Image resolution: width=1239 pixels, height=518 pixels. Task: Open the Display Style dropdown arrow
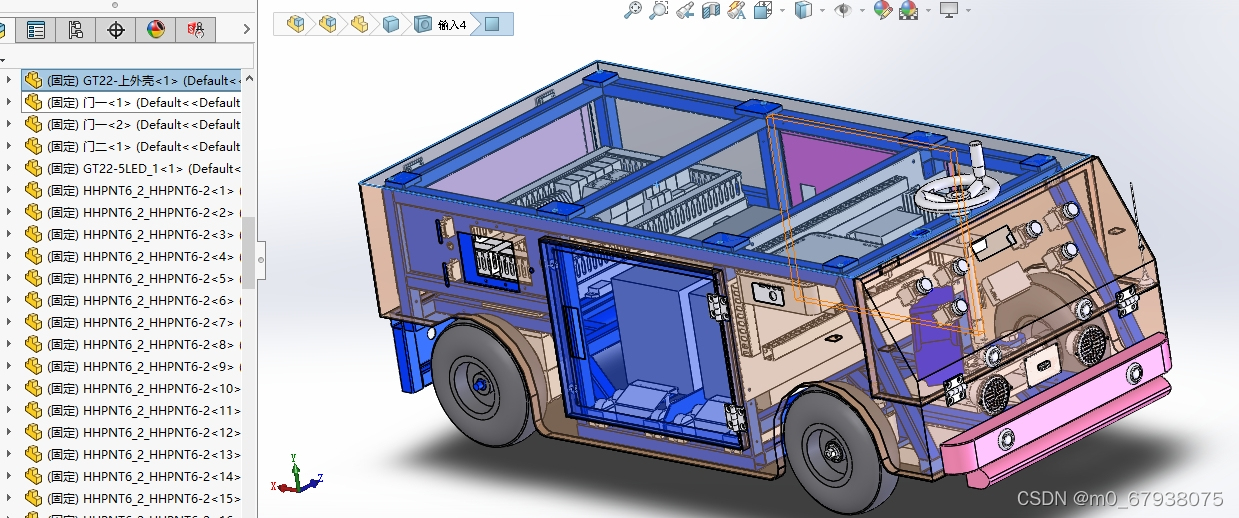(x=821, y=10)
